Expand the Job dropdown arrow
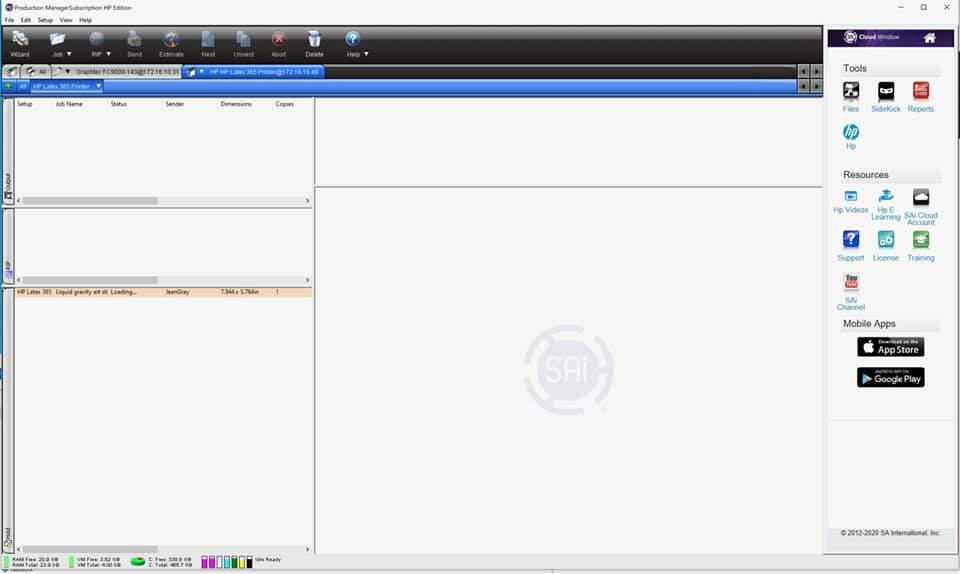The height and width of the screenshot is (574, 960). click(69, 54)
